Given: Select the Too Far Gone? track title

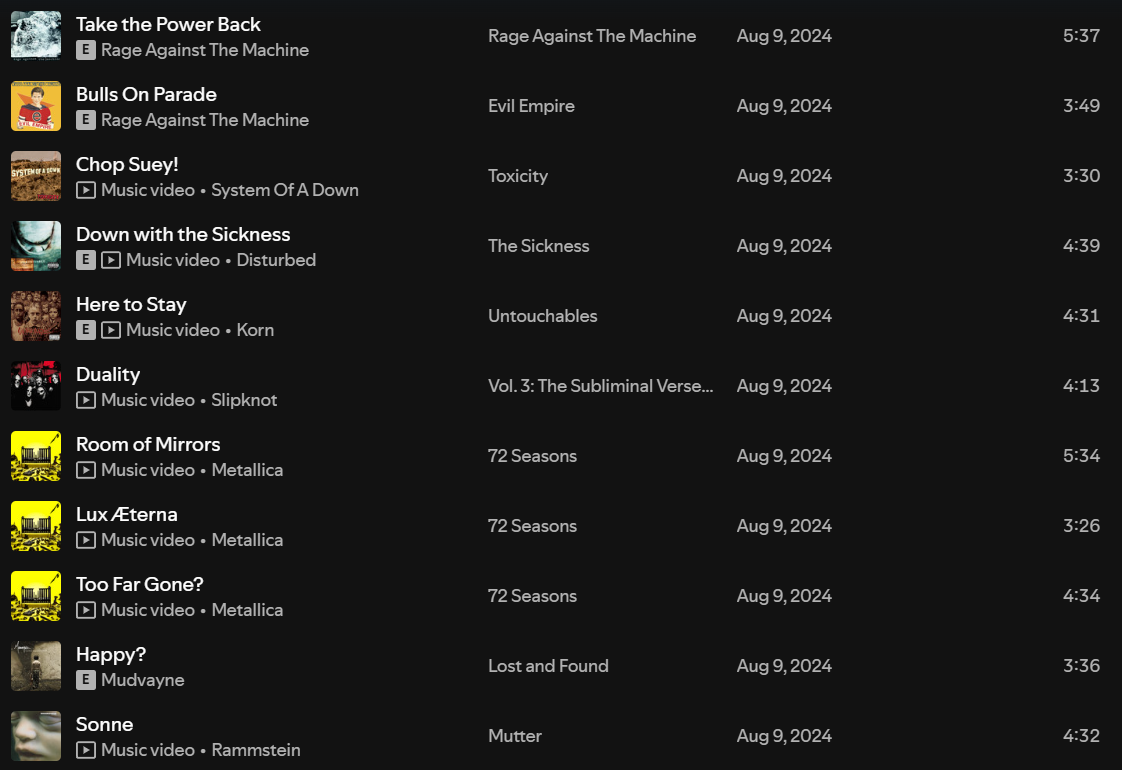Looking at the screenshot, I should (x=140, y=584).
